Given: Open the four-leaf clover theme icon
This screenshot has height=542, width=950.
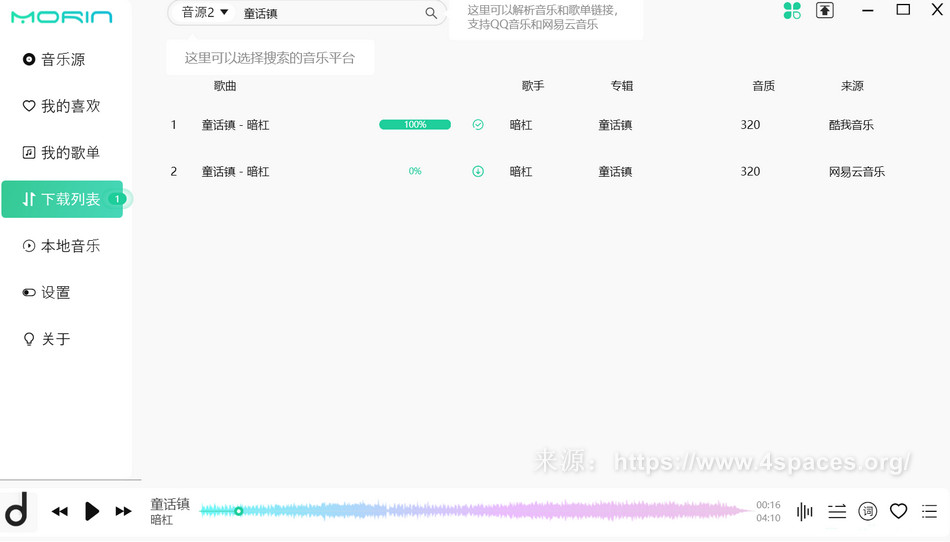Looking at the screenshot, I should [792, 11].
